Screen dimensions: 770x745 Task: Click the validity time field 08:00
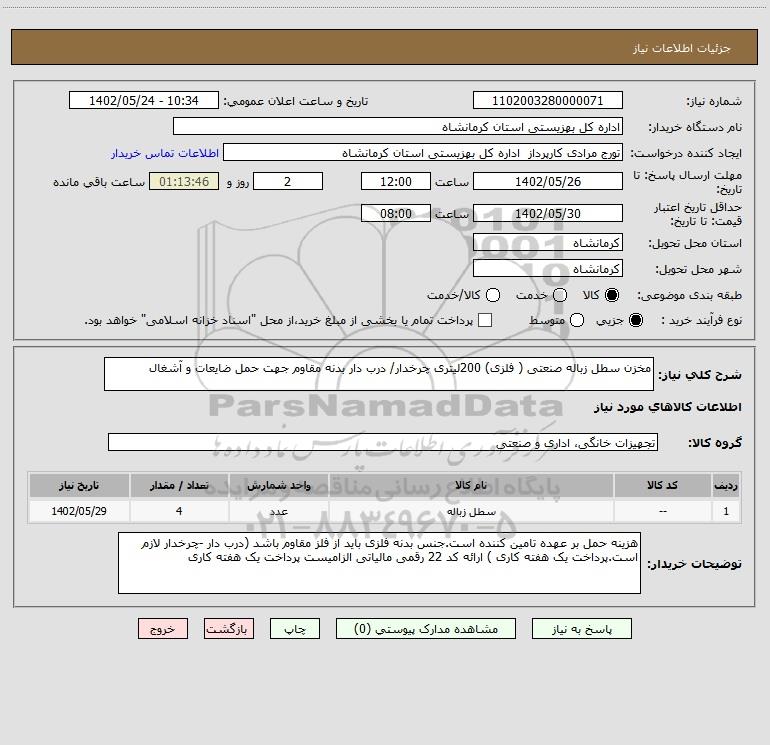pos(396,213)
